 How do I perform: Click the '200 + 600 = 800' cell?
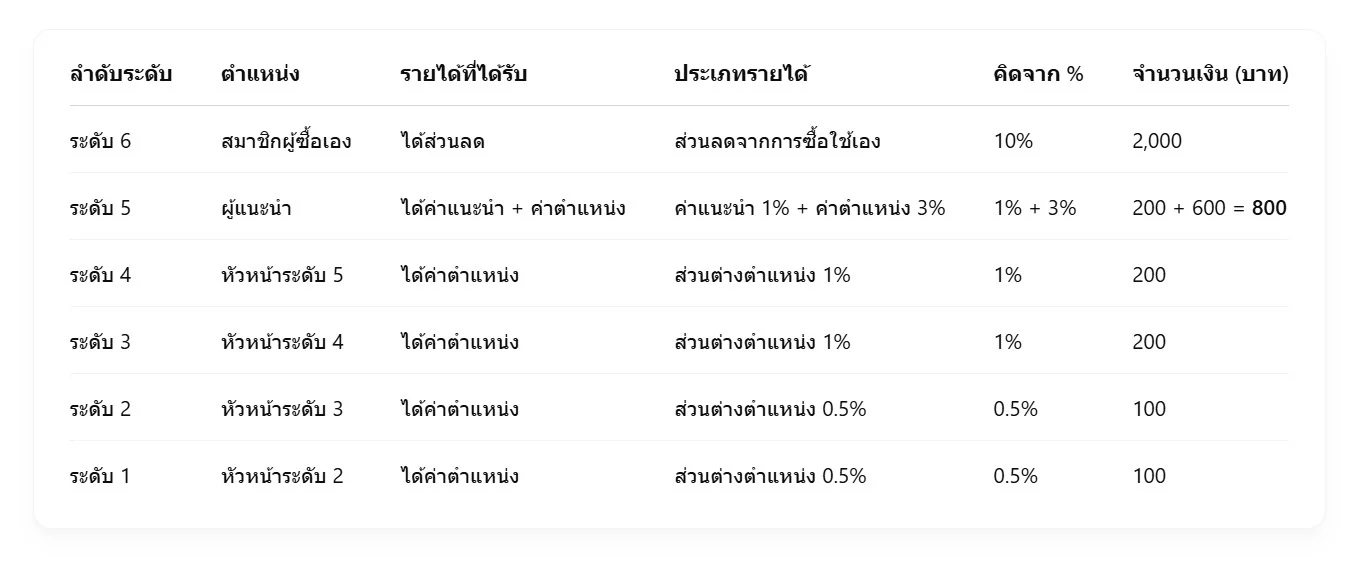click(x=1209, y=208)
